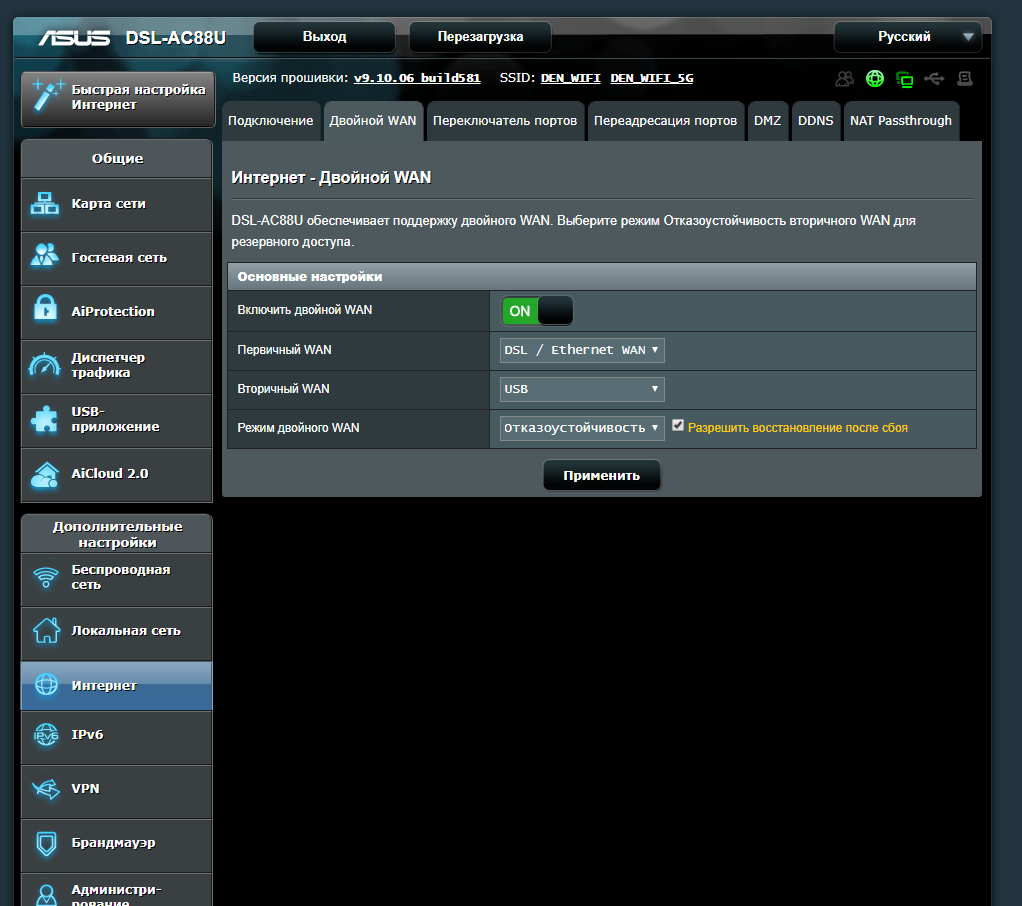
Task: Click the Internet globe sidebar icon
Action: (x=46, y=684)
